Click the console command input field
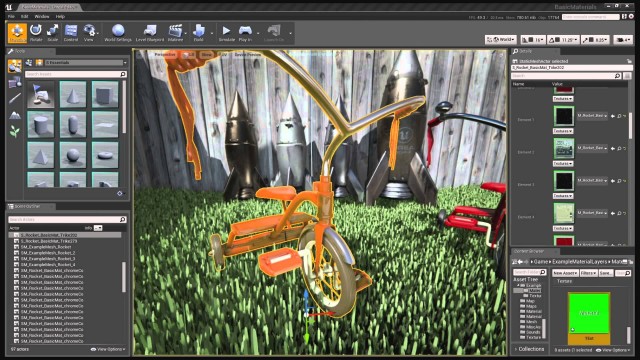640x360 pixels. (x=590, y=17)
